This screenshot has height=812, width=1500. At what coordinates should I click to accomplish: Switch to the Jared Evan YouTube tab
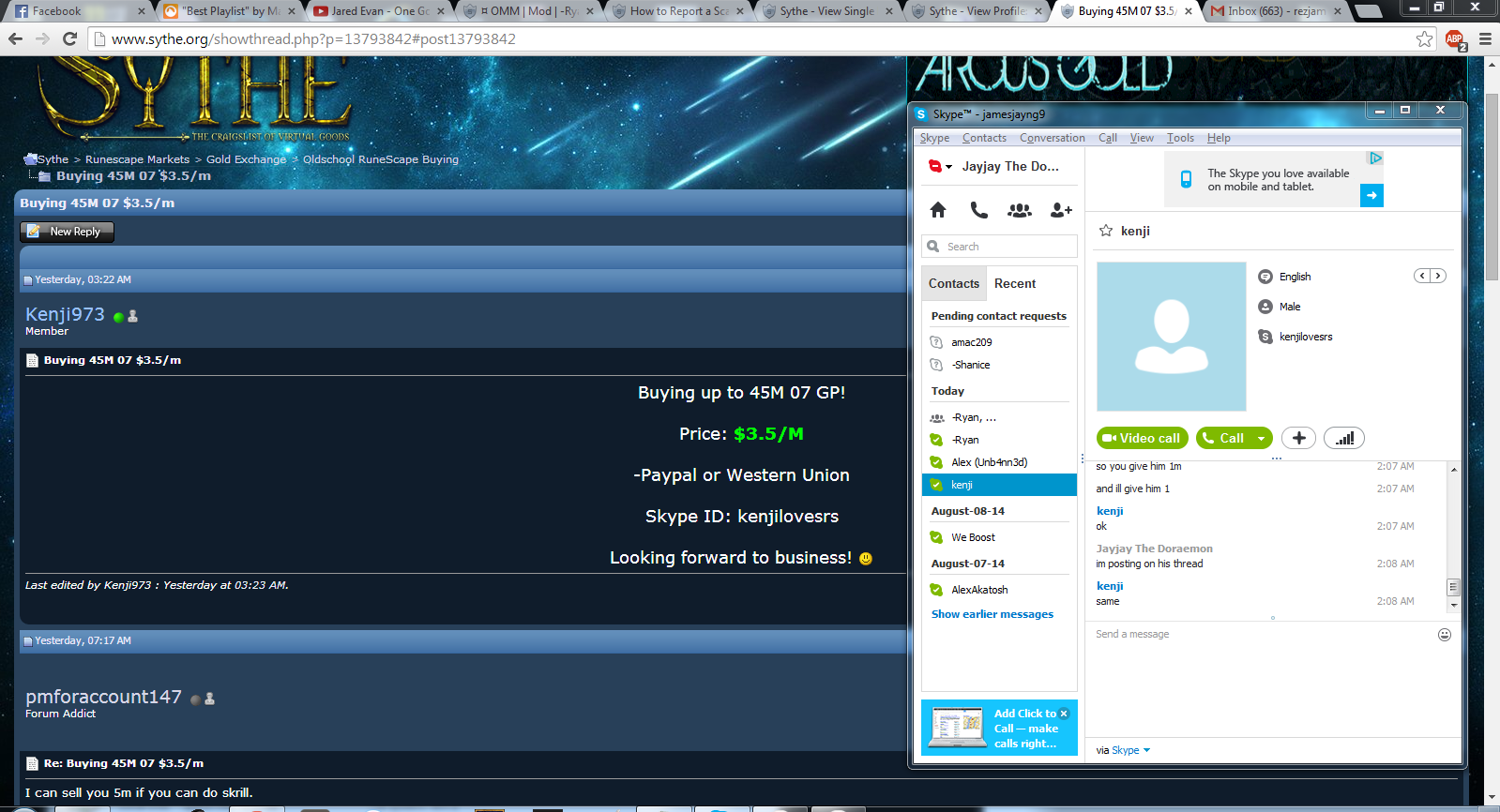(x=379, y=11)
